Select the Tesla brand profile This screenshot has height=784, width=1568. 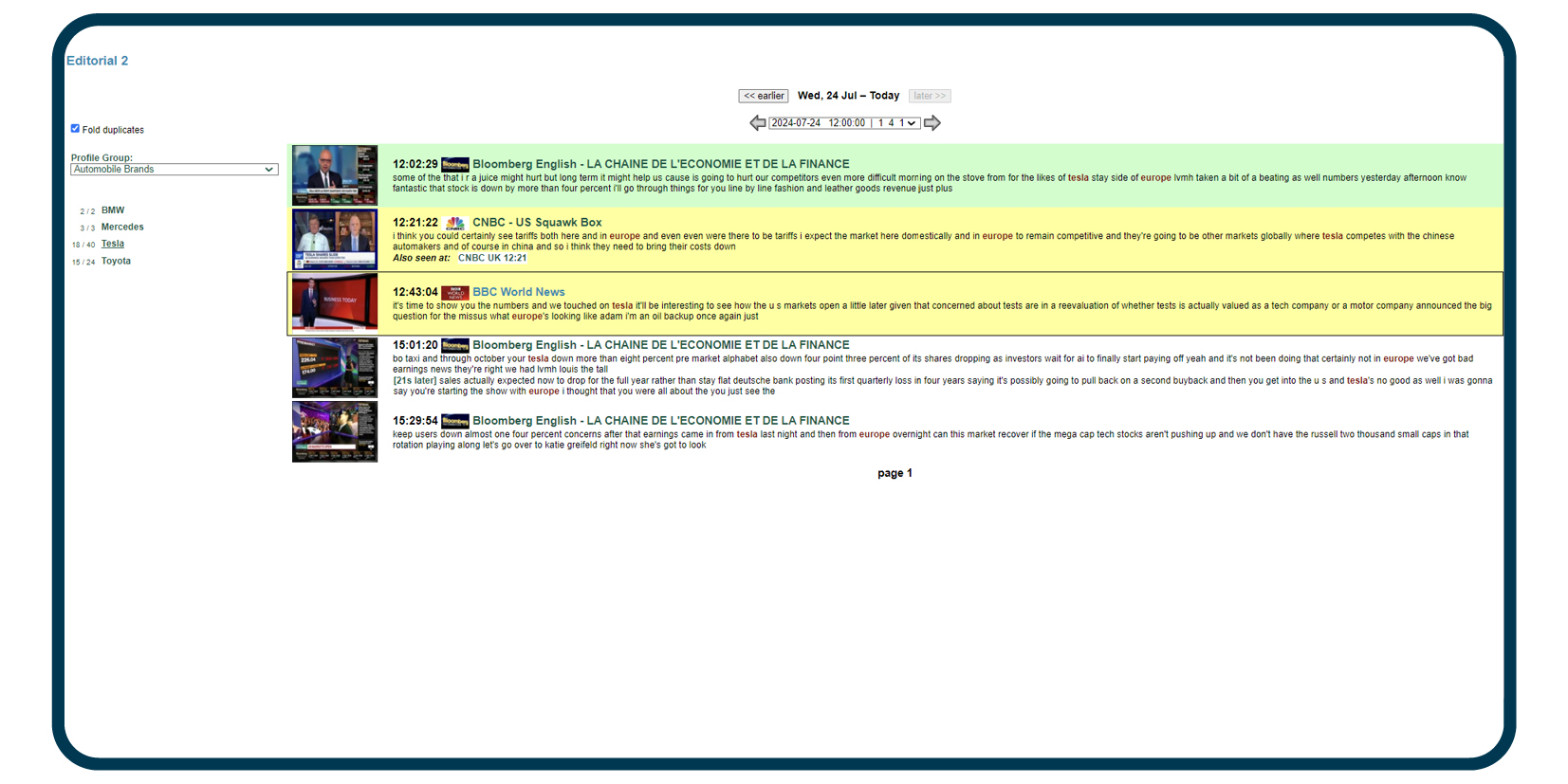click(113, 245)
